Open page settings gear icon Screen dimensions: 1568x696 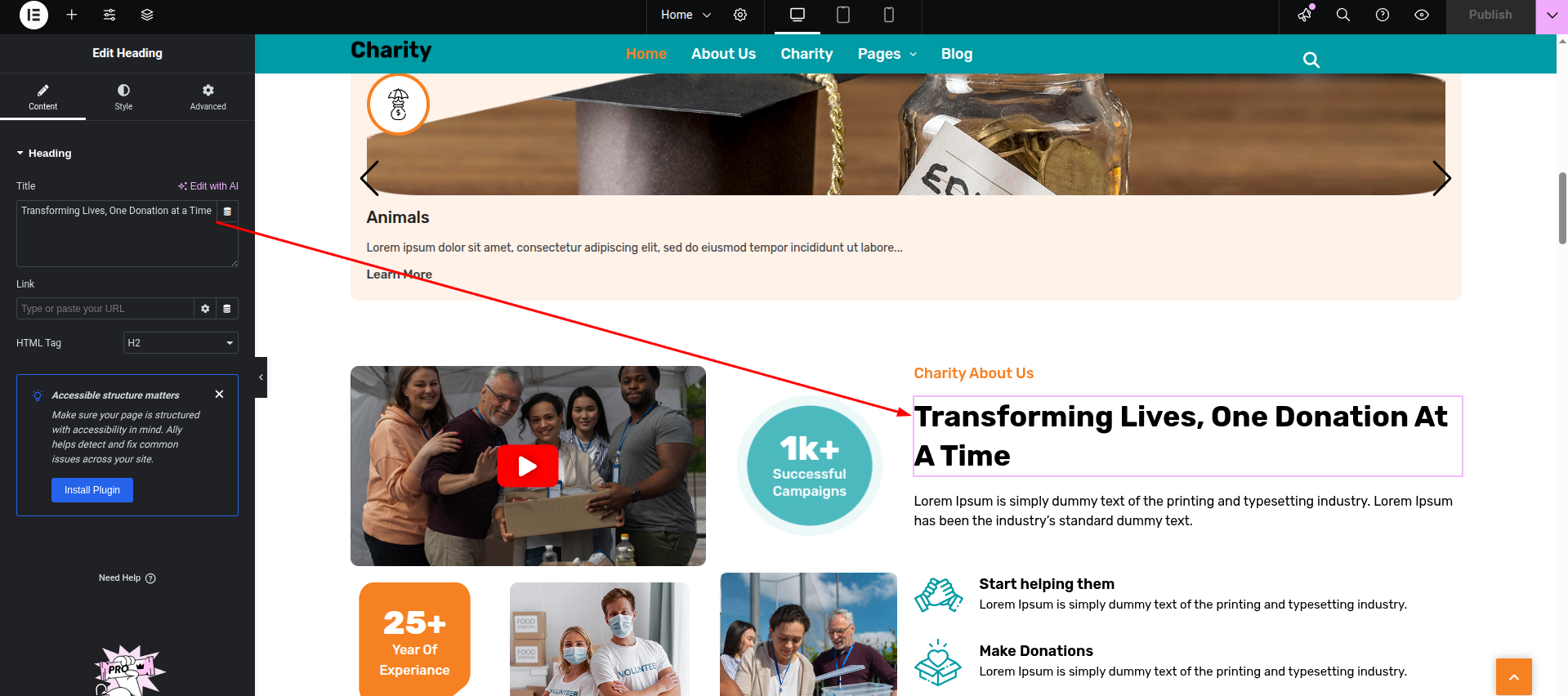click(740, 15)
